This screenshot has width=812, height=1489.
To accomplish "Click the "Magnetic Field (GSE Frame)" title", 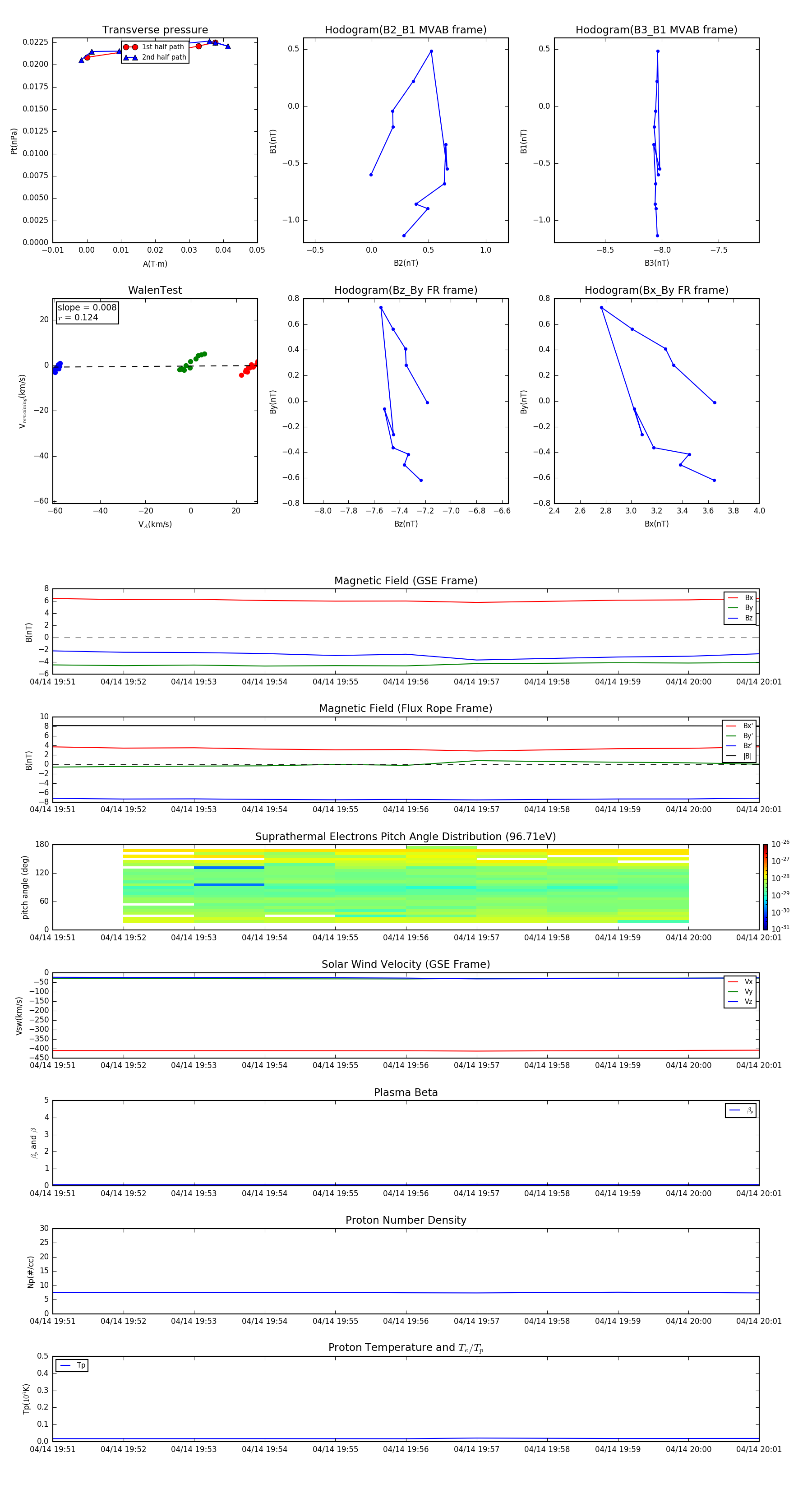I will [406, 581].
